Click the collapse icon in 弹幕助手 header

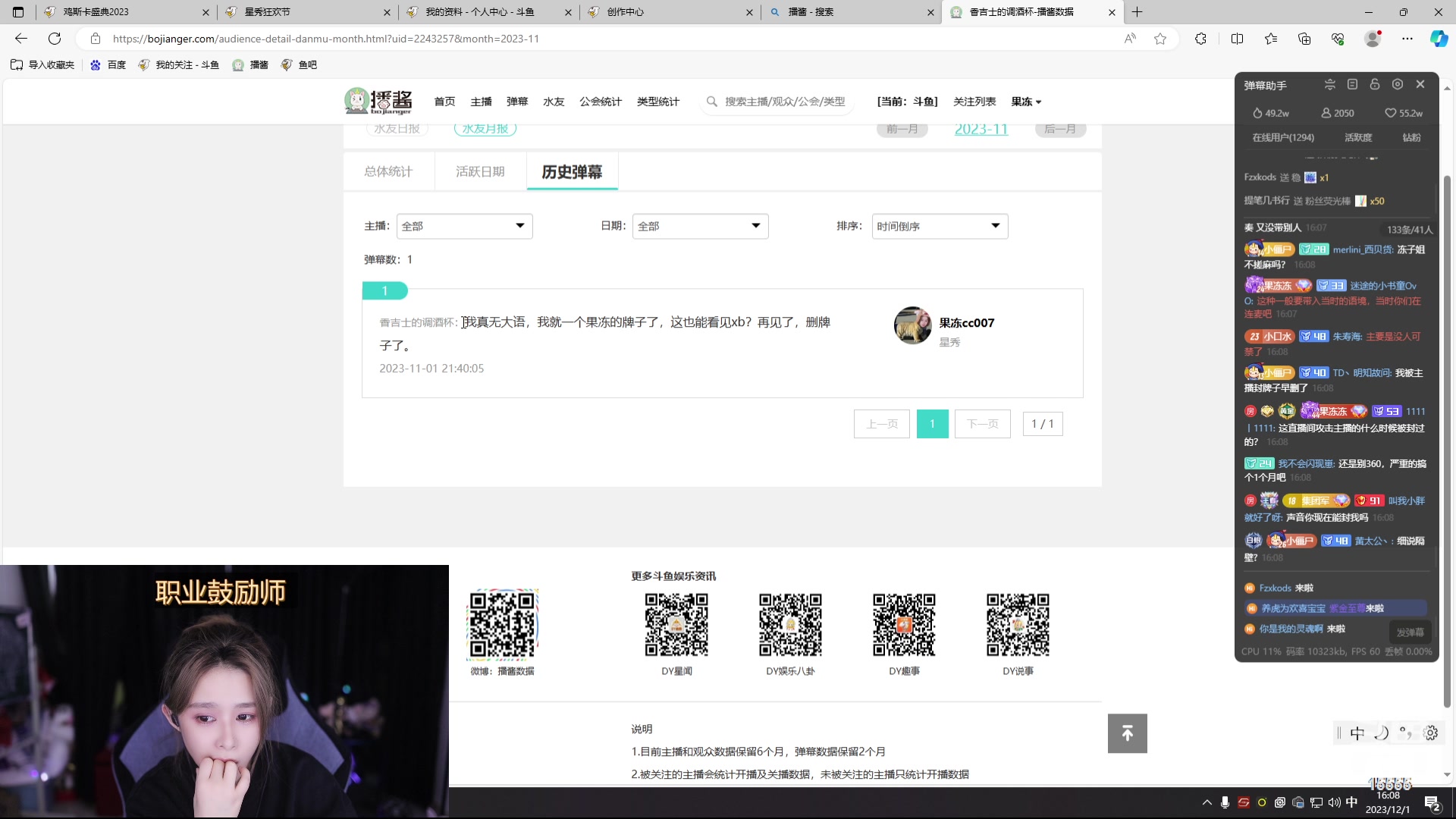(x=1329, y=84)
